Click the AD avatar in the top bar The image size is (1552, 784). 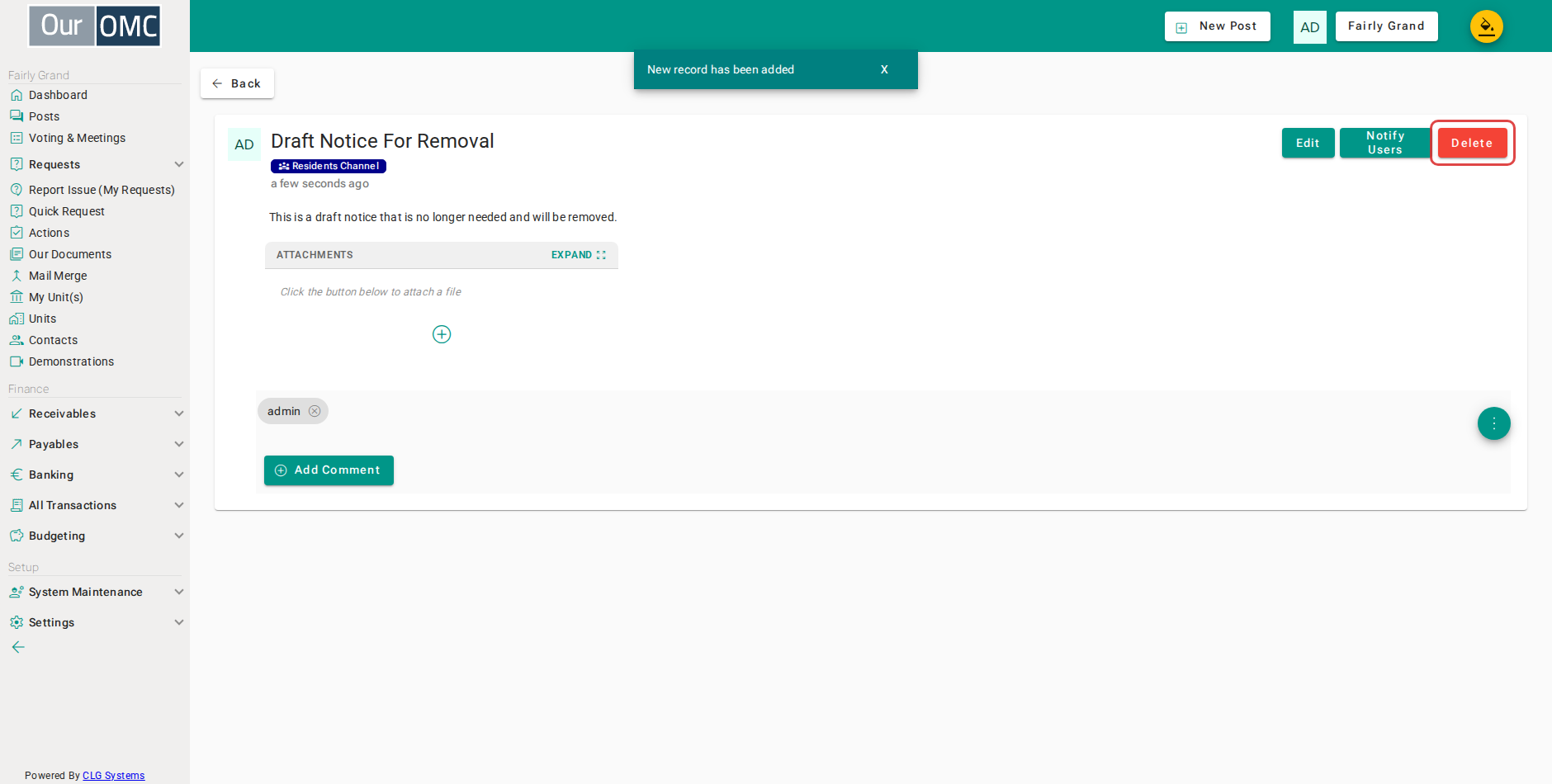1309,27
